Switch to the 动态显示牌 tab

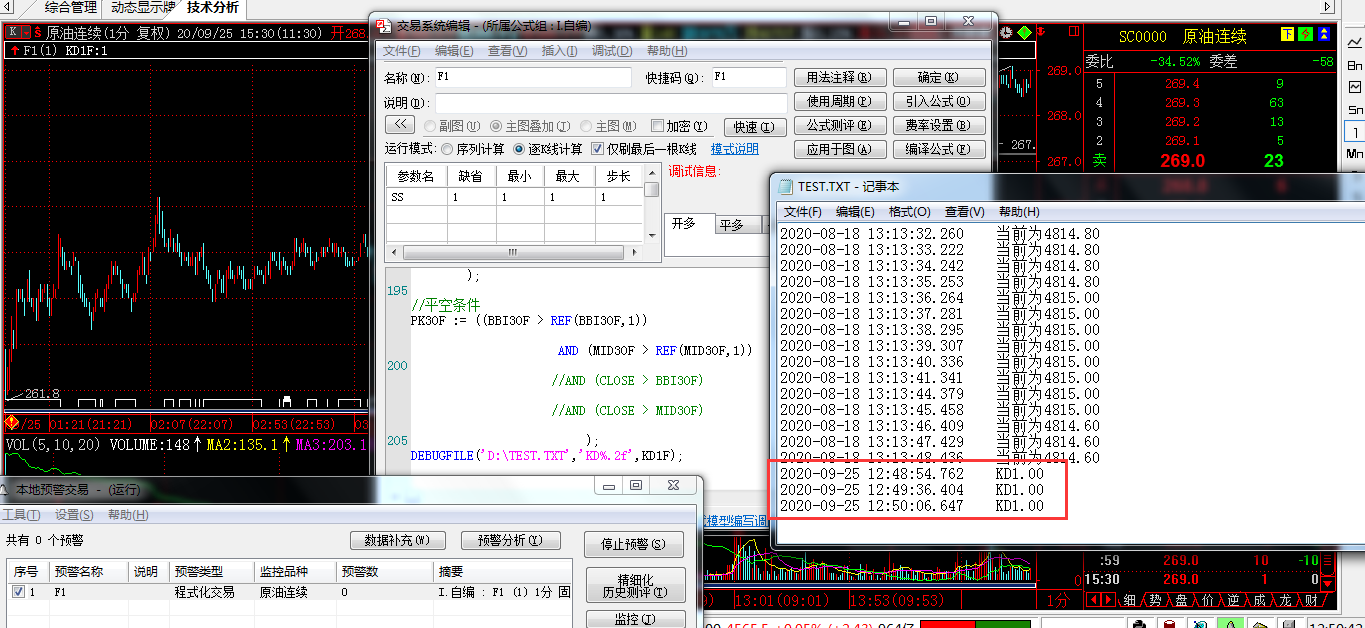[142, 8]
